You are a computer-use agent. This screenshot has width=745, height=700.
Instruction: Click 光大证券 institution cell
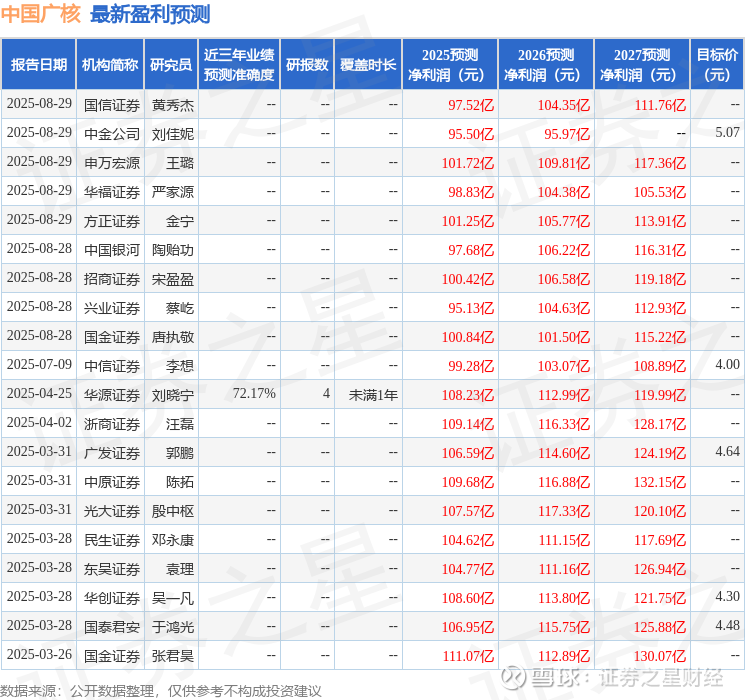tap(112, 511)
